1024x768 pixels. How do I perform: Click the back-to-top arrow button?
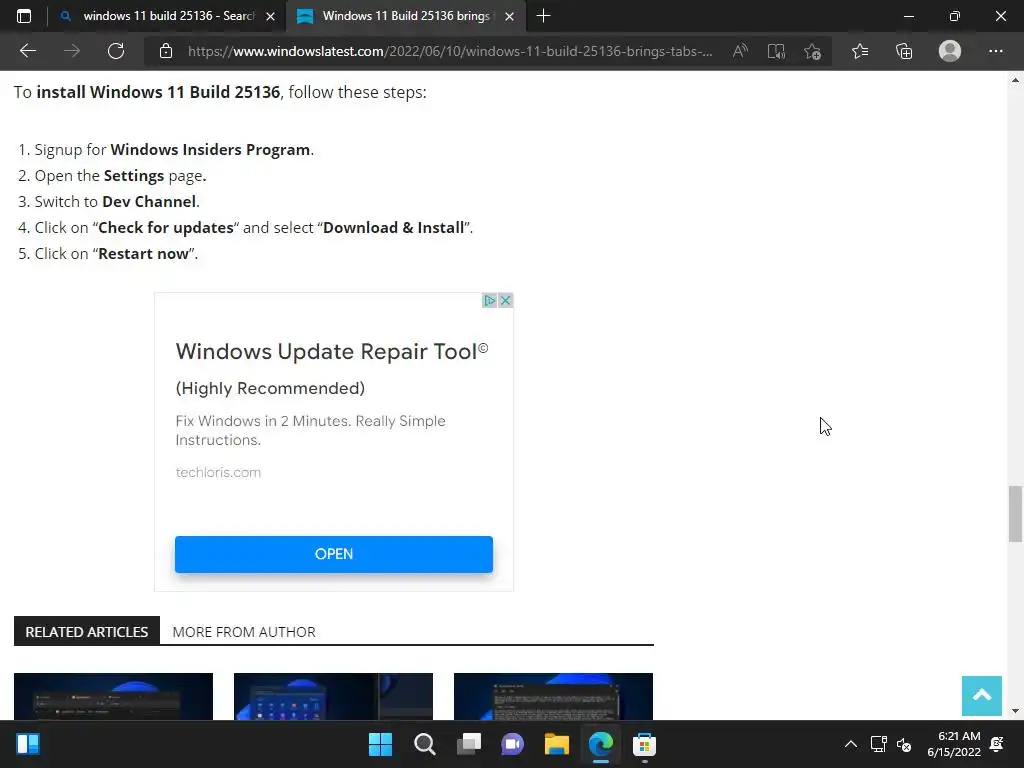[982, 696]
